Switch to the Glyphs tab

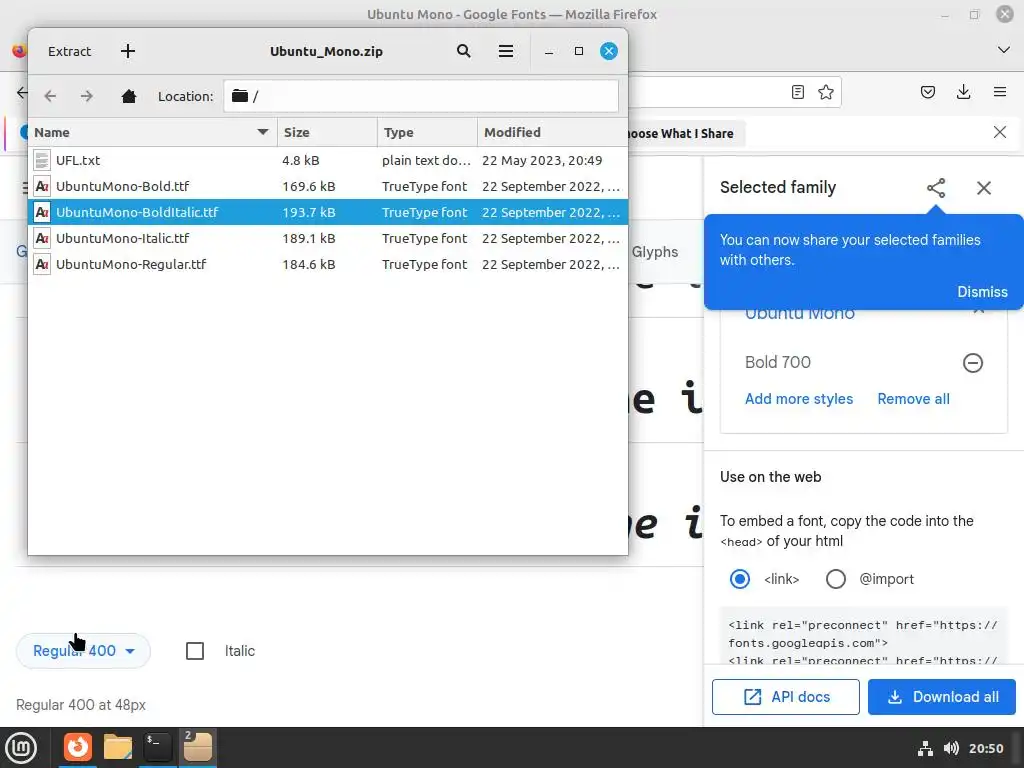coord(654,251)
